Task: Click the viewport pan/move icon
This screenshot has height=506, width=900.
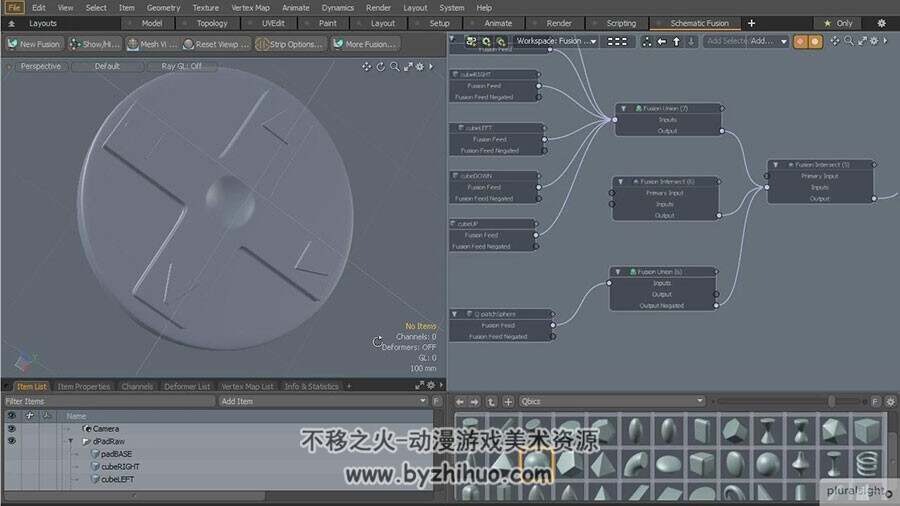Action: click(x=366, y=67)
